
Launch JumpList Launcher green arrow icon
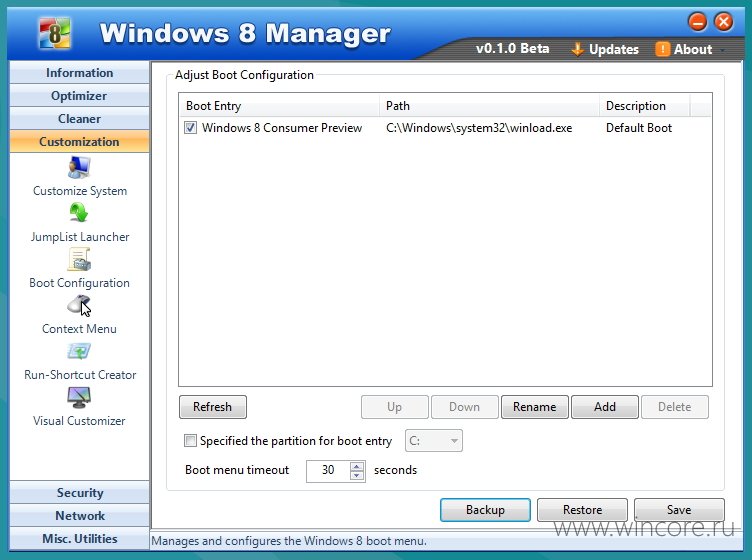point(79,212)
